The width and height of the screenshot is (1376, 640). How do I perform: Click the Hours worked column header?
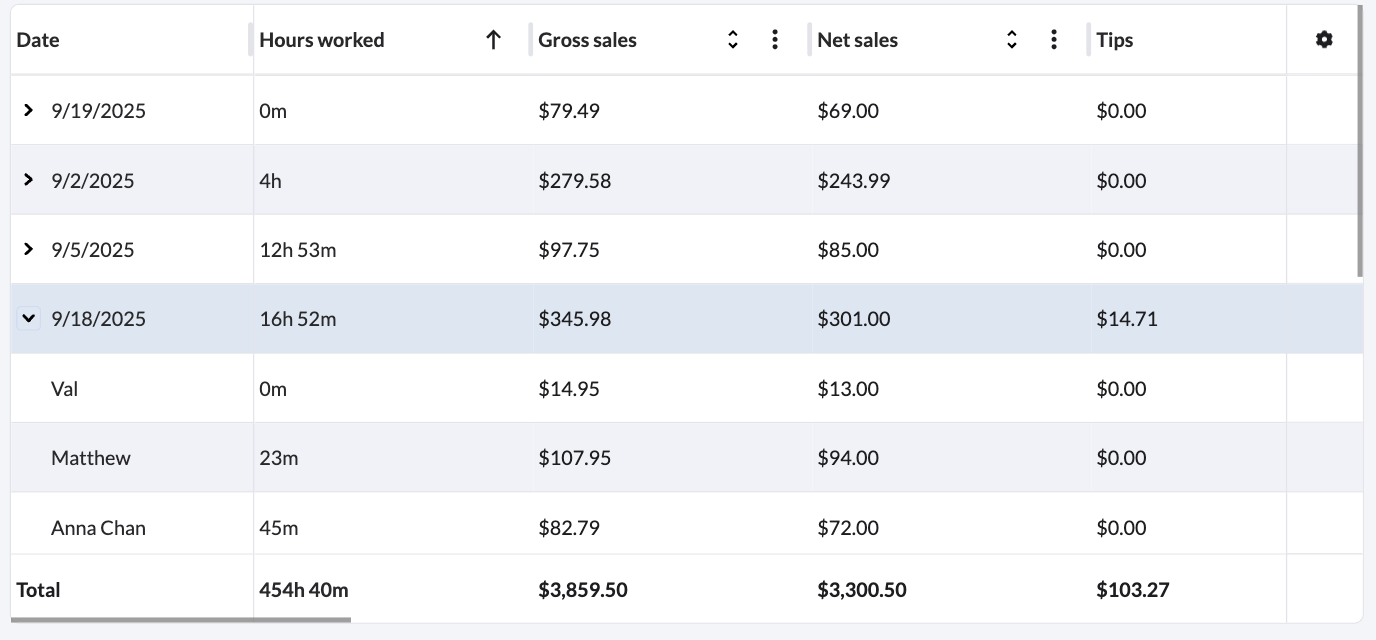(x=321, y=40)
